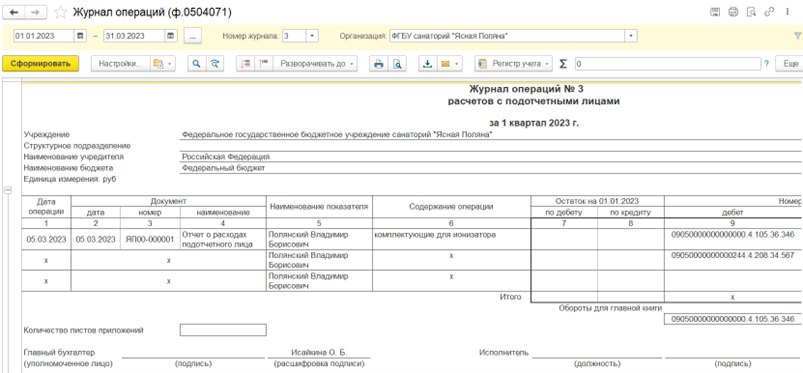Click the find next icon
Screen dimensions: 803x373
pos(215,64)
